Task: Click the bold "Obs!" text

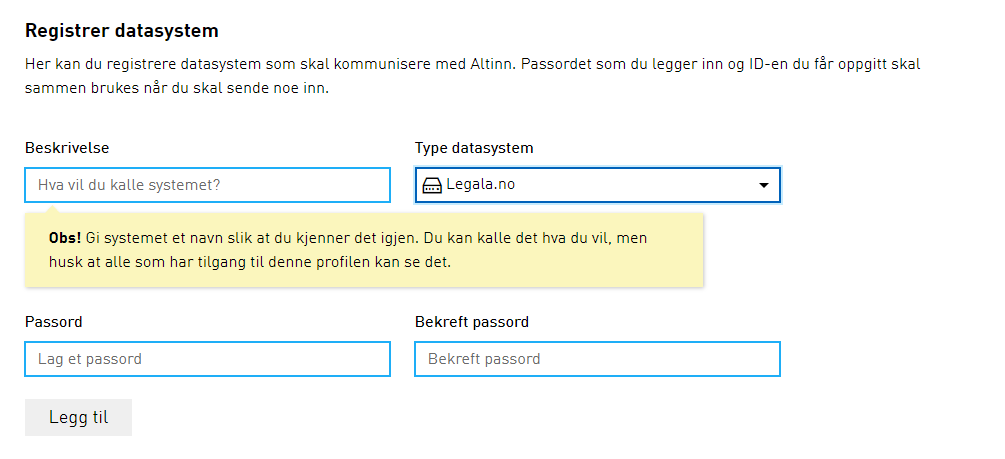Action: (x=65, y=240)
